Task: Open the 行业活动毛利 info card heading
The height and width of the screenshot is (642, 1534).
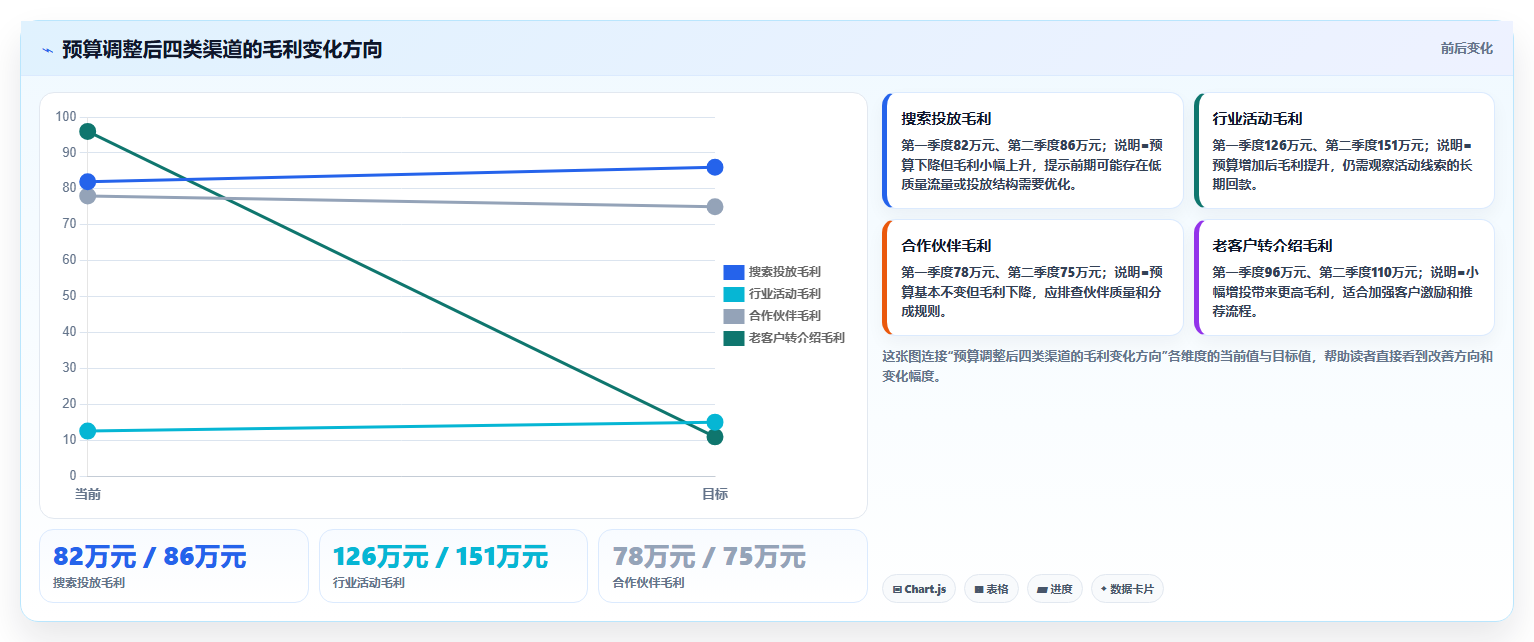Action: (1257, 119)
